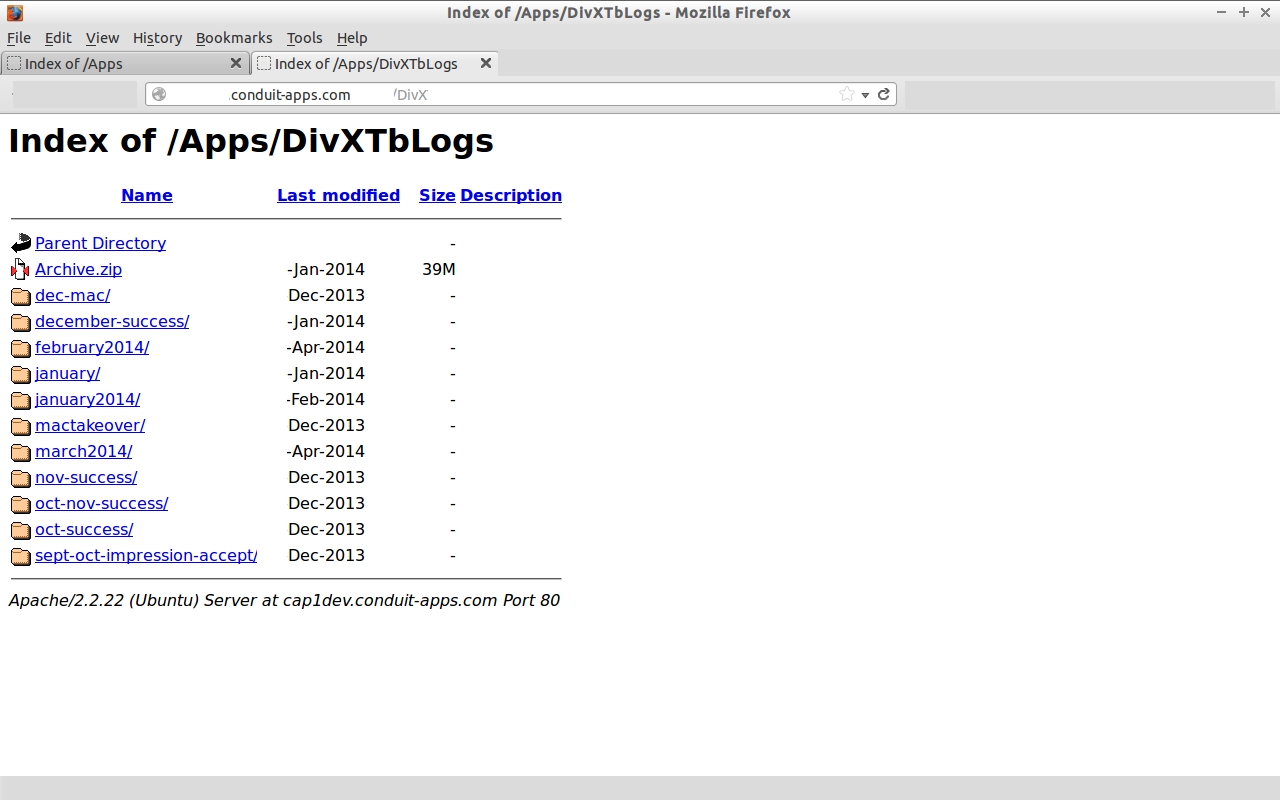Click the folder icon beside oct-nov-success/
1280x800 pixels.
21,504
